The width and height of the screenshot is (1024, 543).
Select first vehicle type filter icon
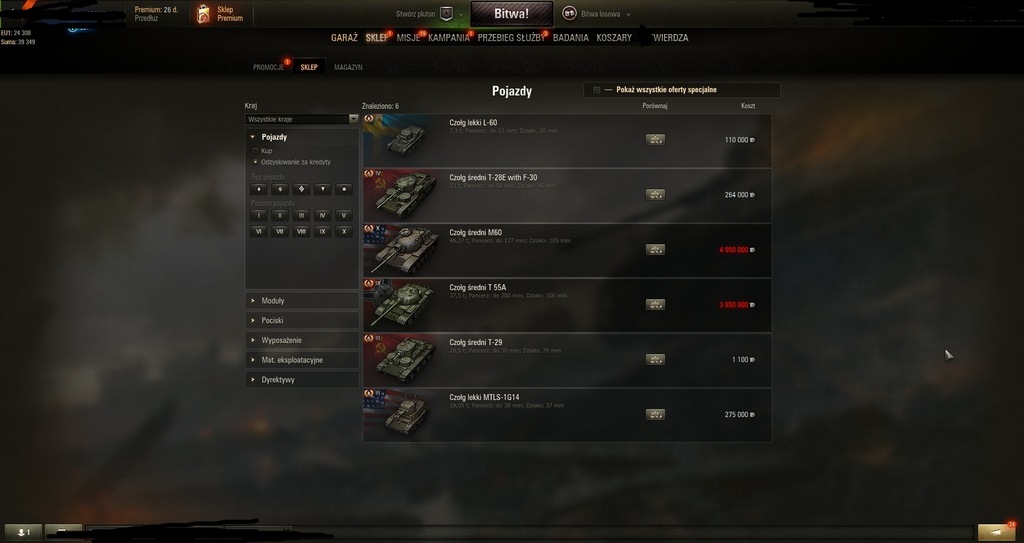[x=259, y=189]
